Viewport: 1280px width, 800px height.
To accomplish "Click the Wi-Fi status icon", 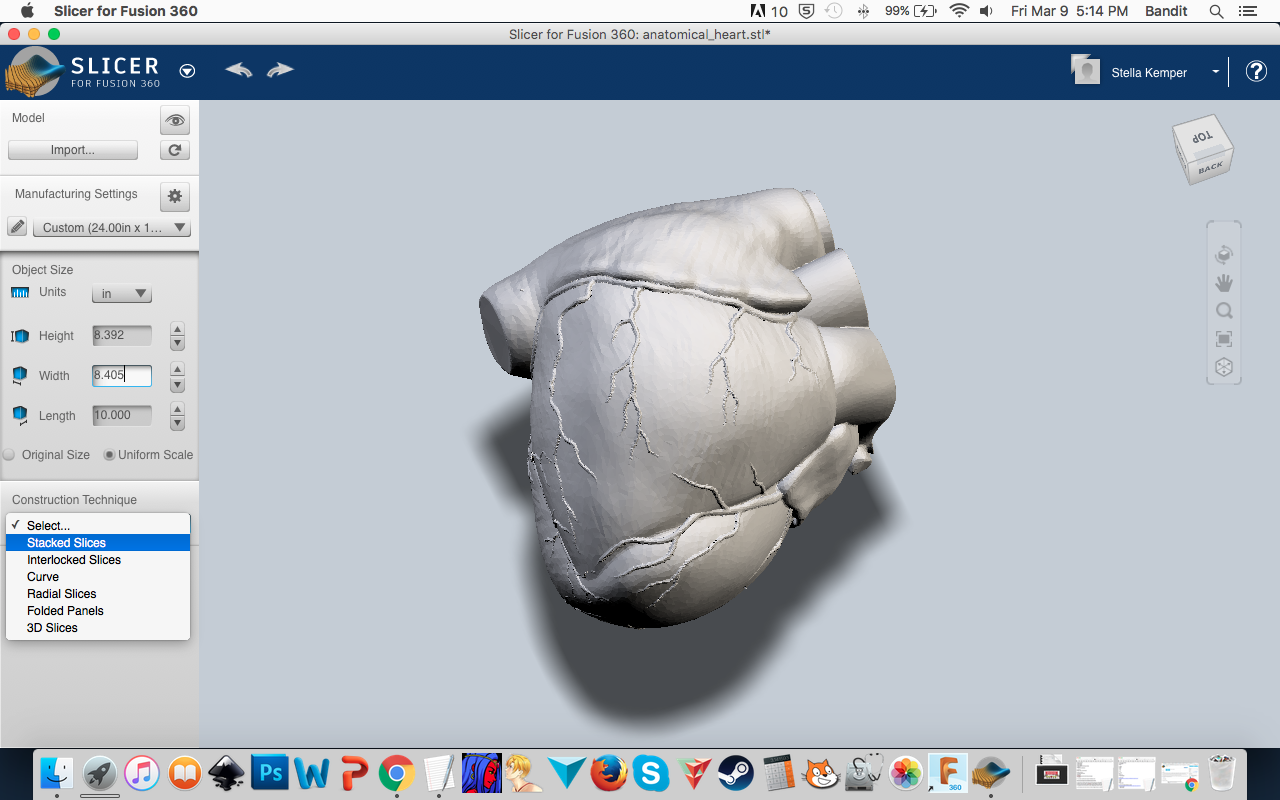I will (x=959, y=11).
